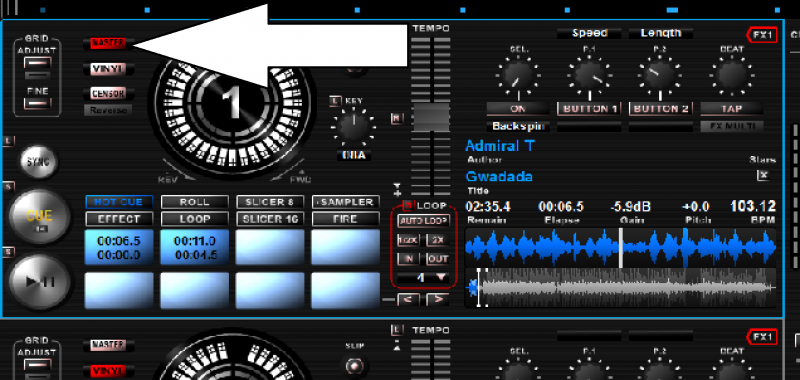
Task: Toggle the CENSOR button
Action: tap(109, 94)
